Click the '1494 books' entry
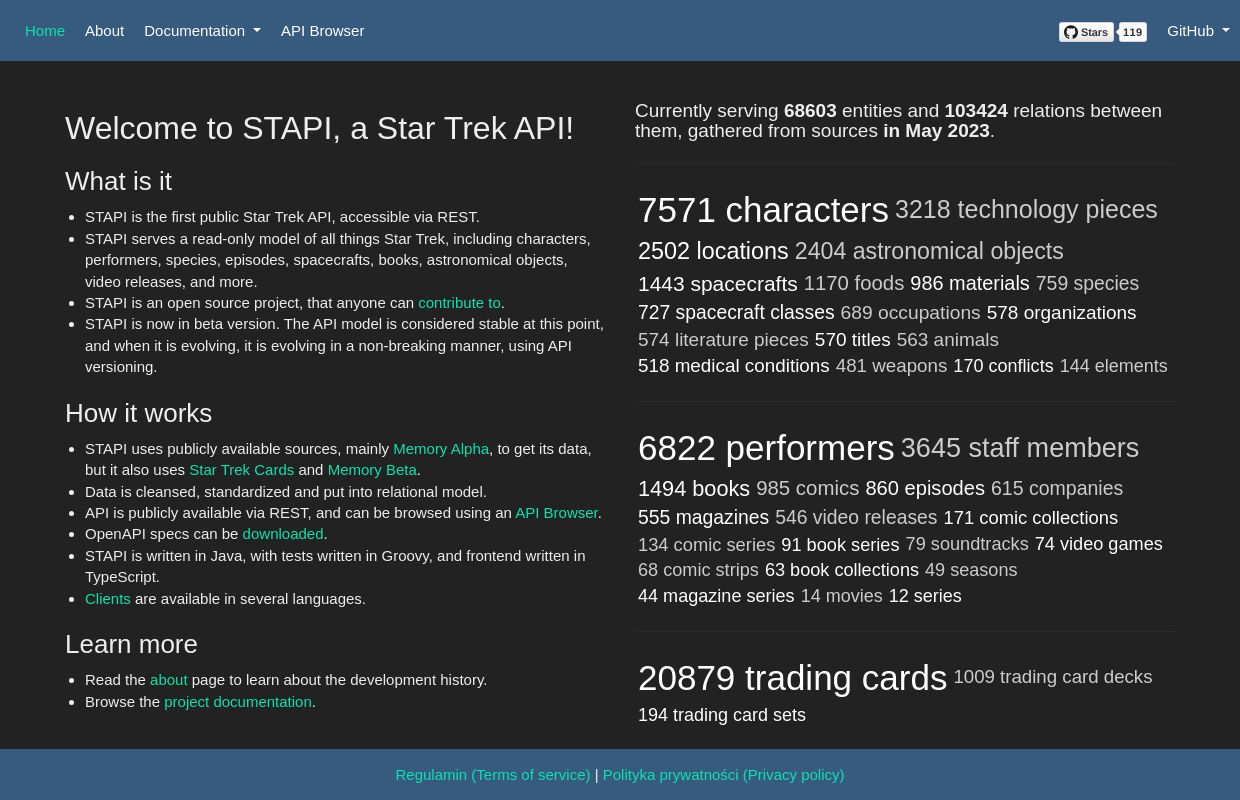The height and width of the screenshot is (800, 1240). click(694, 489)
